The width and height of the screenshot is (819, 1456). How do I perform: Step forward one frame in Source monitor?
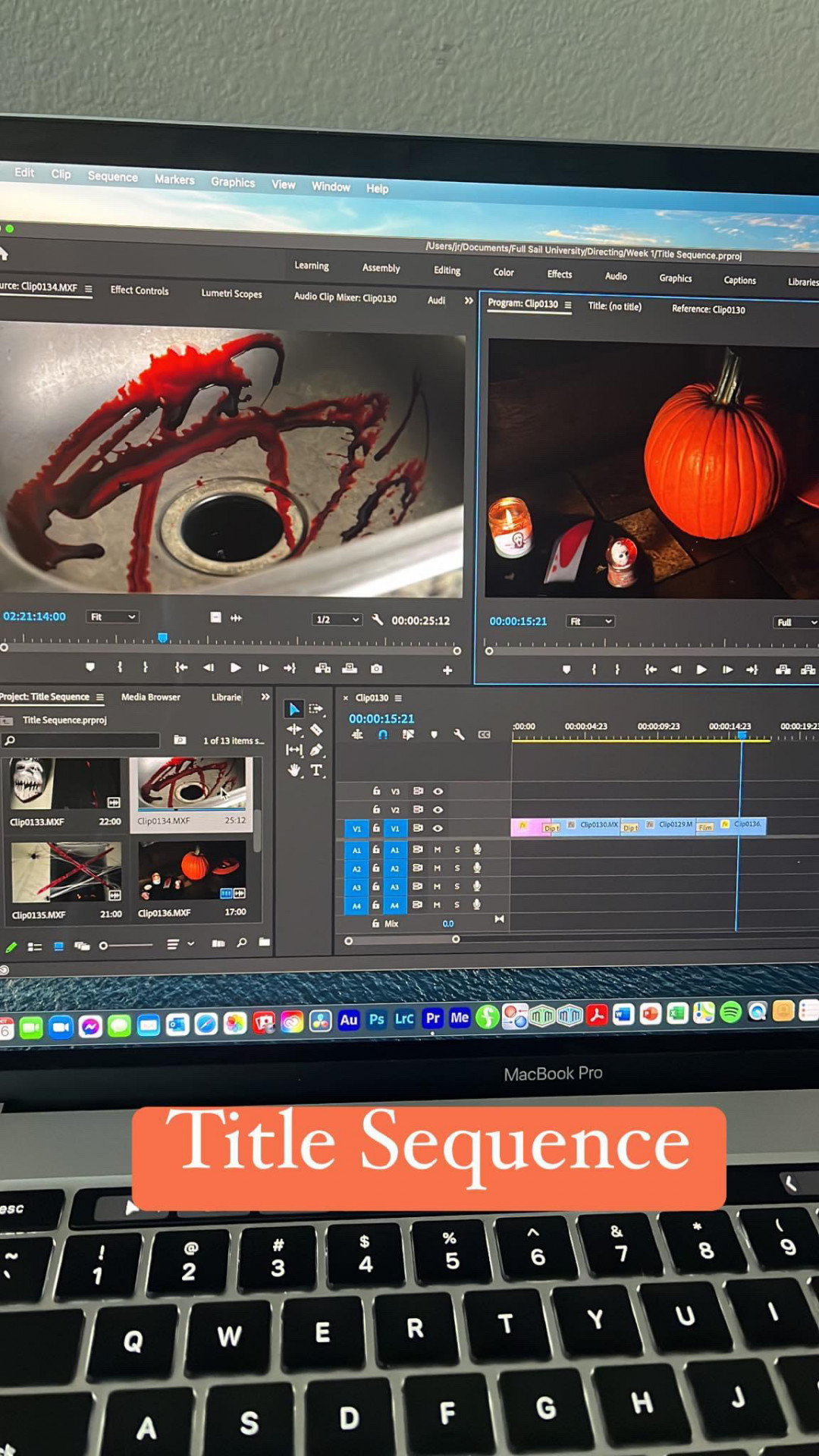[x=263, y=668]
